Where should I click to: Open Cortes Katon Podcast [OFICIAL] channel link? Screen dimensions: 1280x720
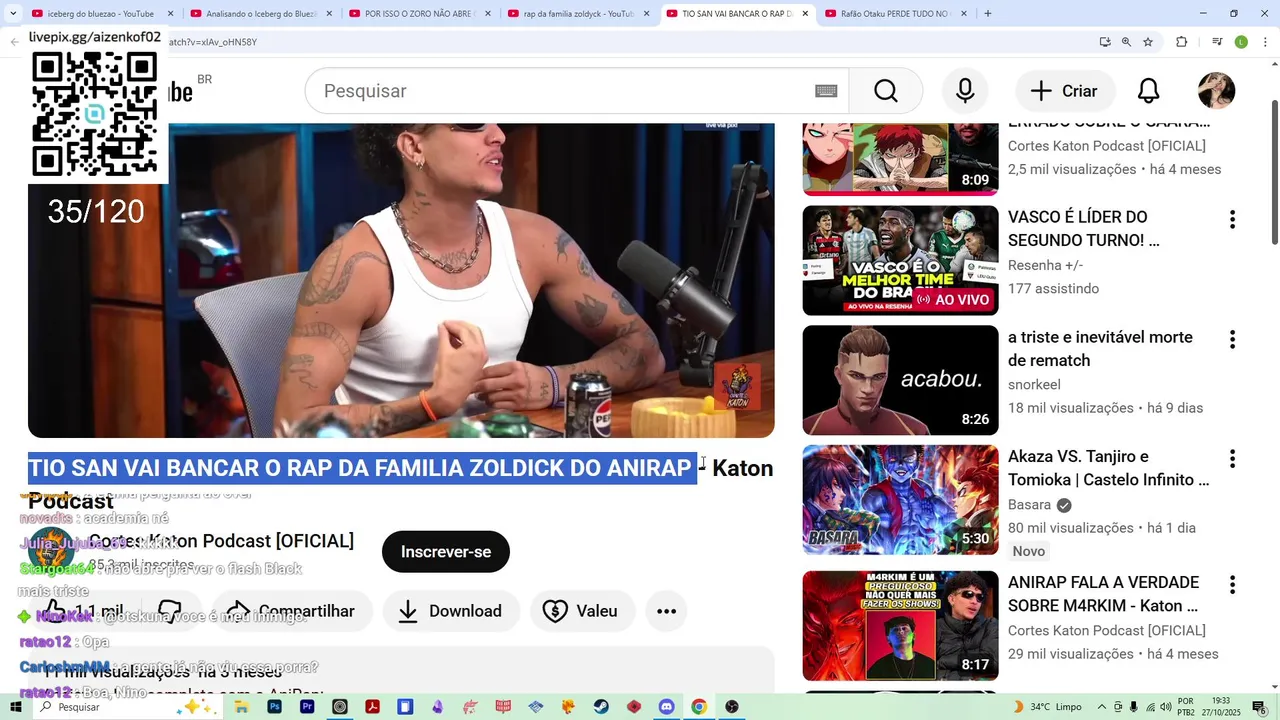[221, 541]
